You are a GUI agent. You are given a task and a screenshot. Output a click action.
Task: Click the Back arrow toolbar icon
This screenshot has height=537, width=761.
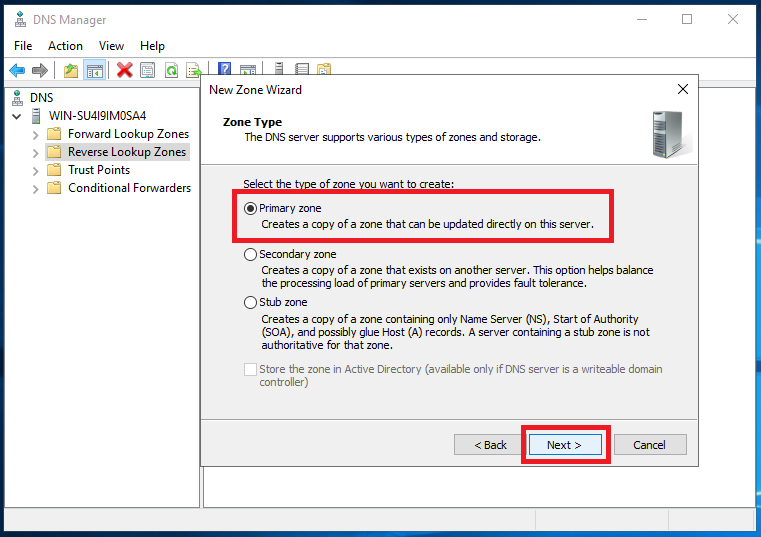17,70
